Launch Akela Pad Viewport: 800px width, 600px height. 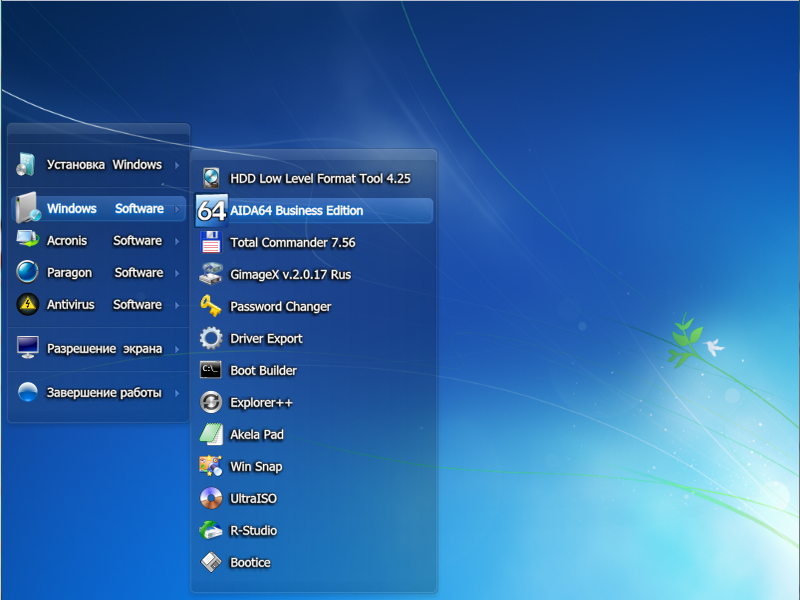314,434
